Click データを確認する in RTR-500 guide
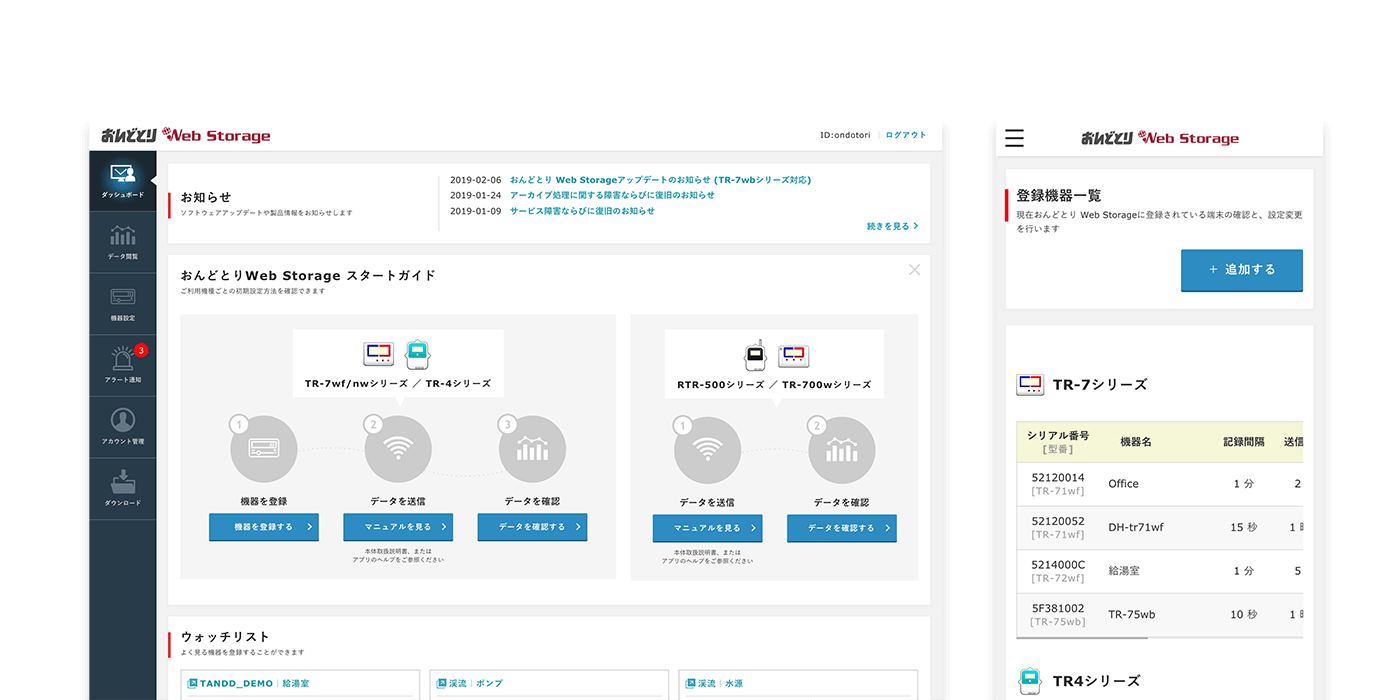1400x700 pixels. [841, 528]
